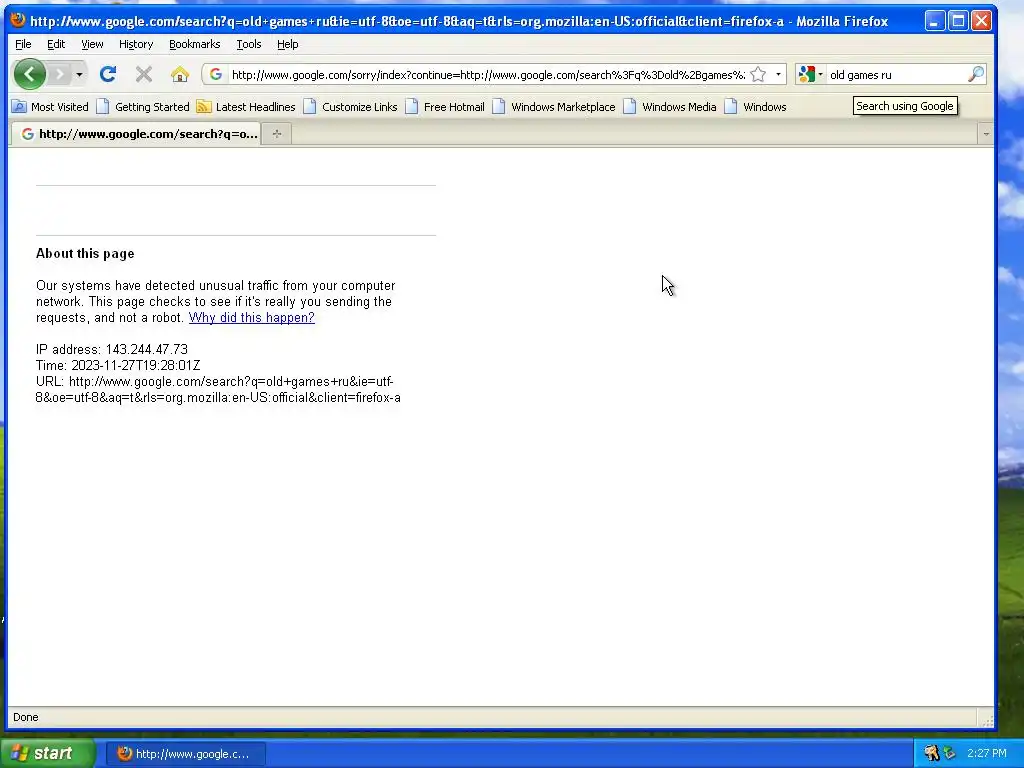
Task: Open the Tools menu
Action: click(x=249, y=44)
